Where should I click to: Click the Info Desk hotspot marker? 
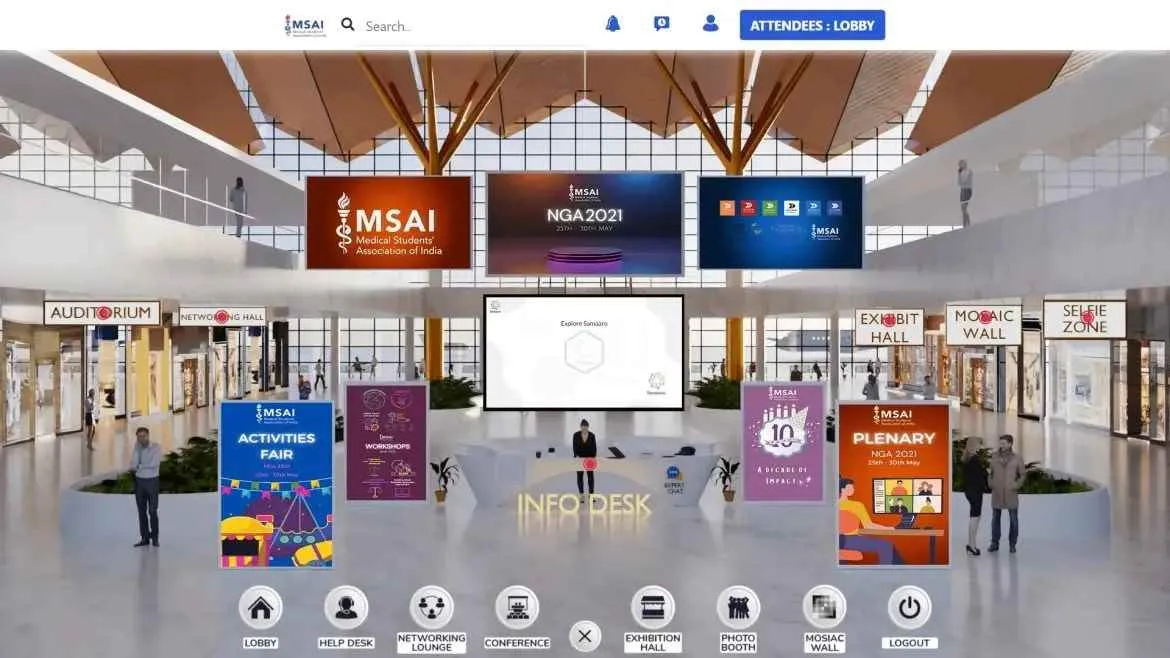coord(590,464)
